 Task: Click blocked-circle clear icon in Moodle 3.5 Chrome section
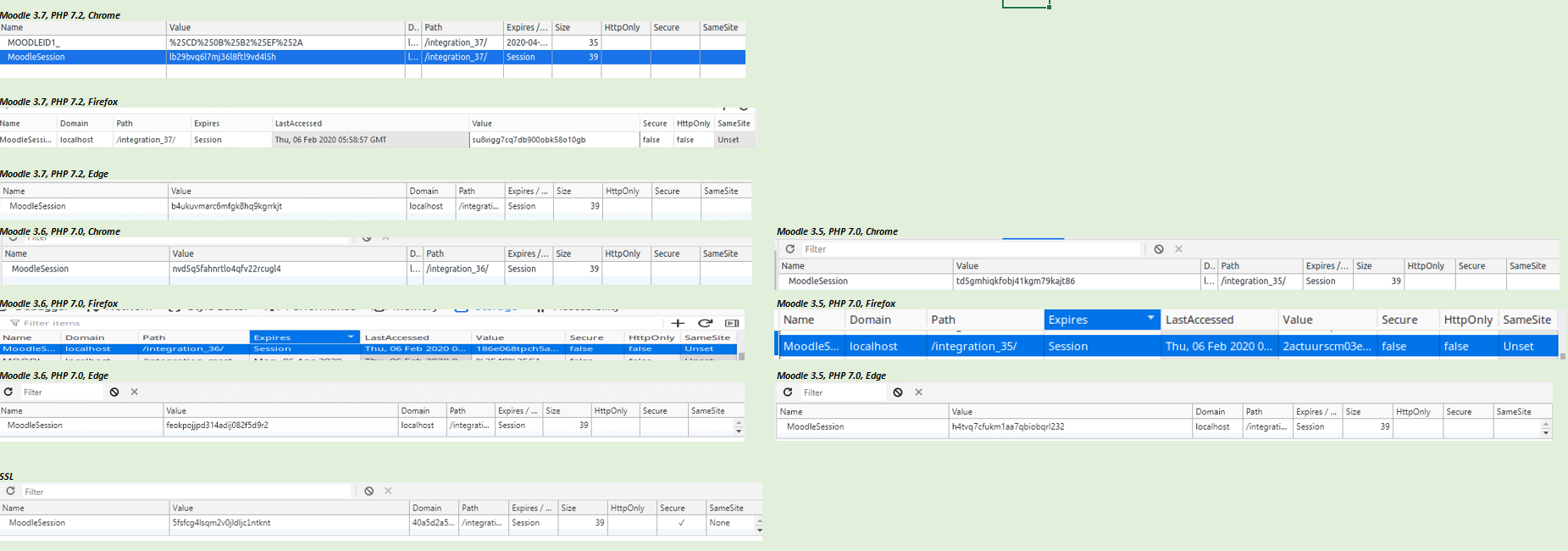1159,249
